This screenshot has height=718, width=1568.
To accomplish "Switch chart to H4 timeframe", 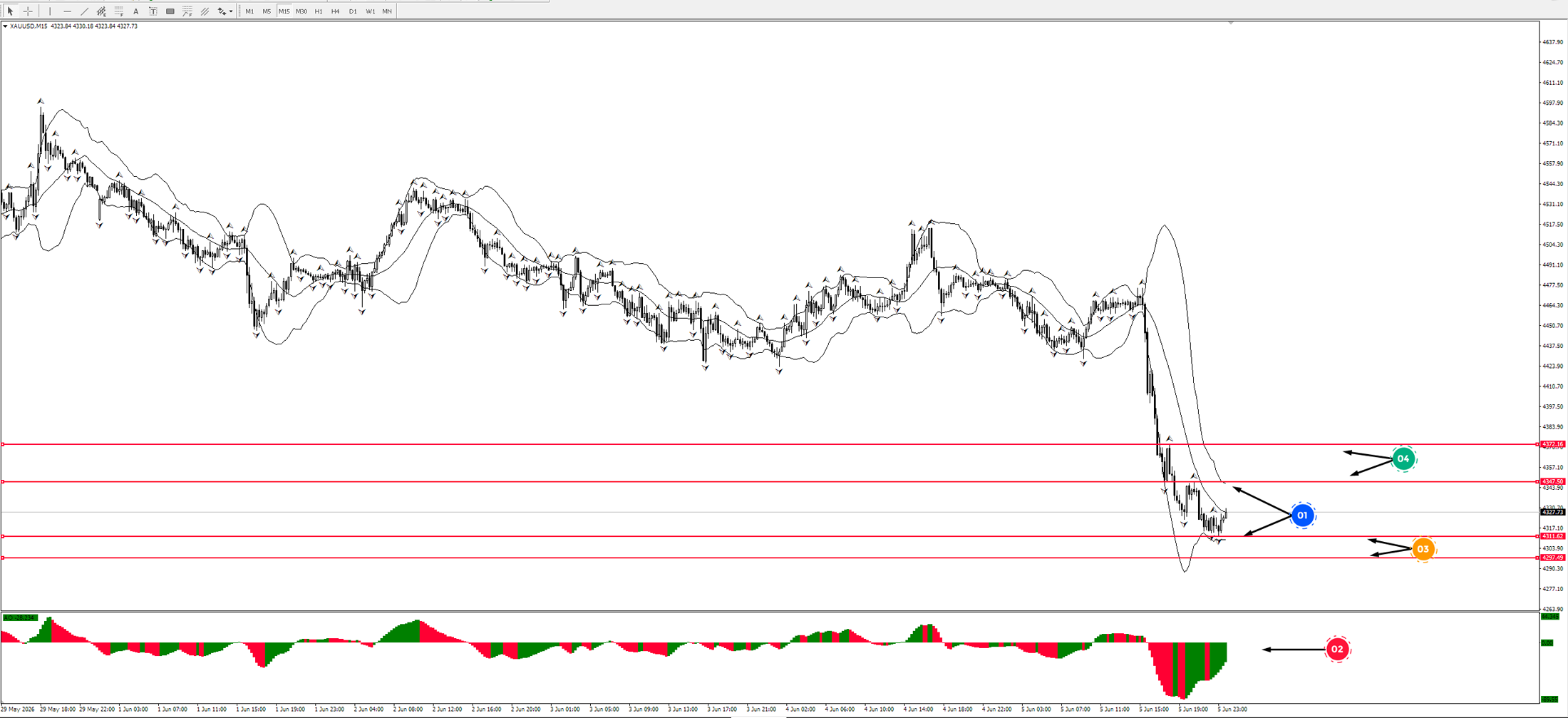I will (x=336, y=11).
